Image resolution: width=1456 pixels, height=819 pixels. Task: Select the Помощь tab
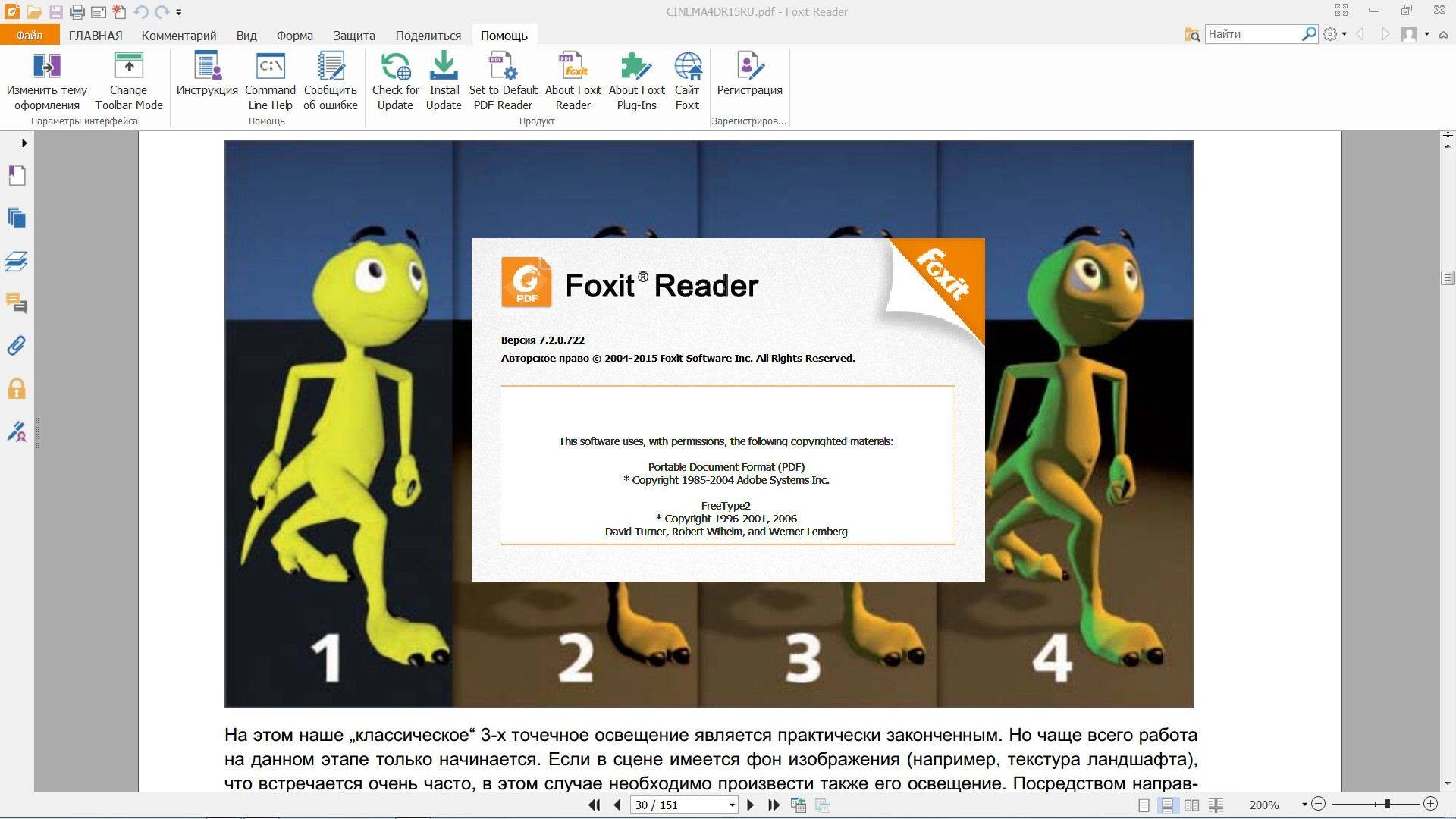pyautogui.click(x=504, y=36)
